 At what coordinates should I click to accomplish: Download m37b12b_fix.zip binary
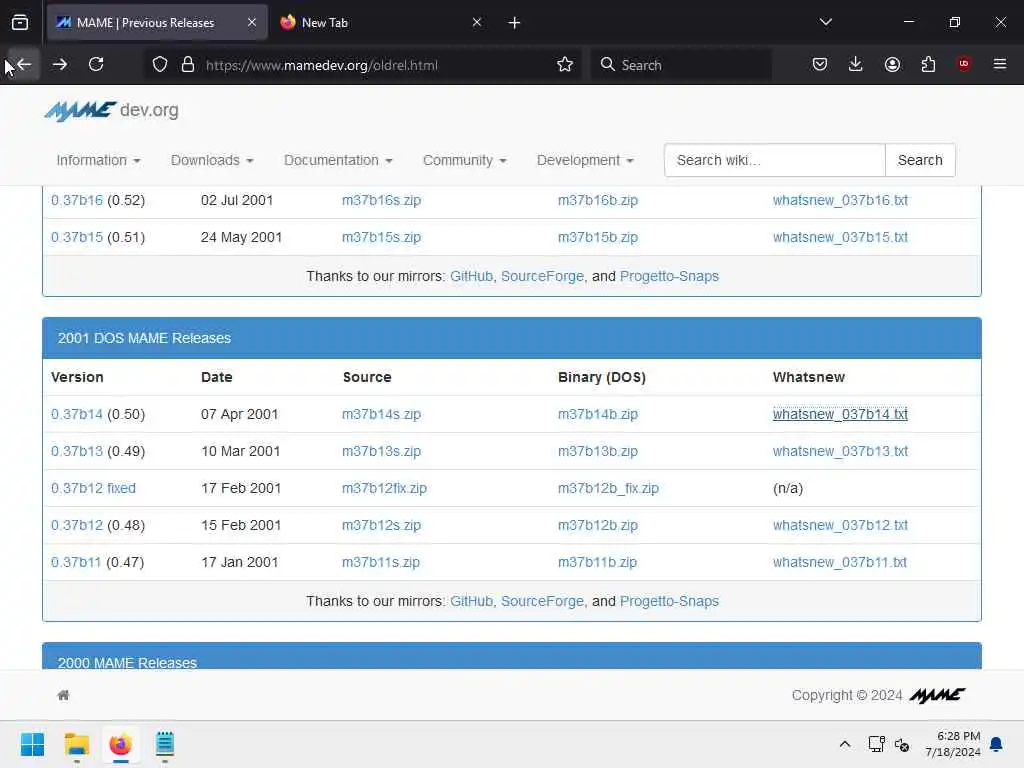(608, 488)
